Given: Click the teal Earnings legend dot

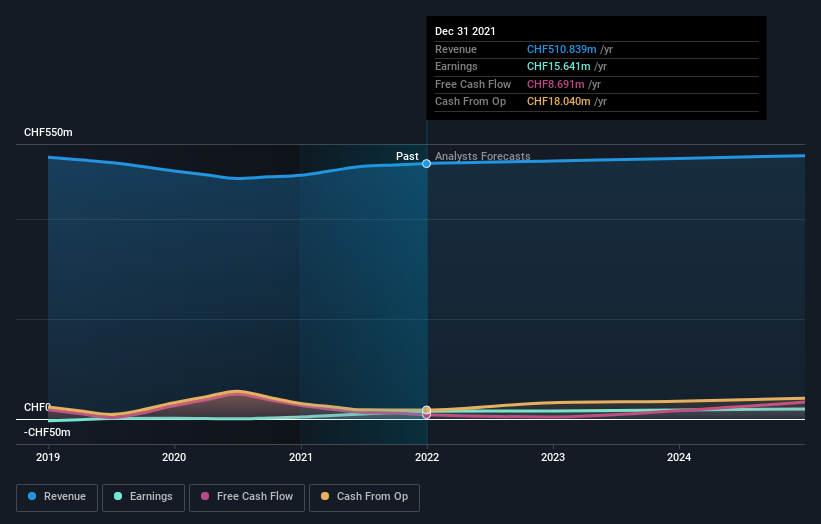Looking at the screenshot, I should [x=118, y=496].
